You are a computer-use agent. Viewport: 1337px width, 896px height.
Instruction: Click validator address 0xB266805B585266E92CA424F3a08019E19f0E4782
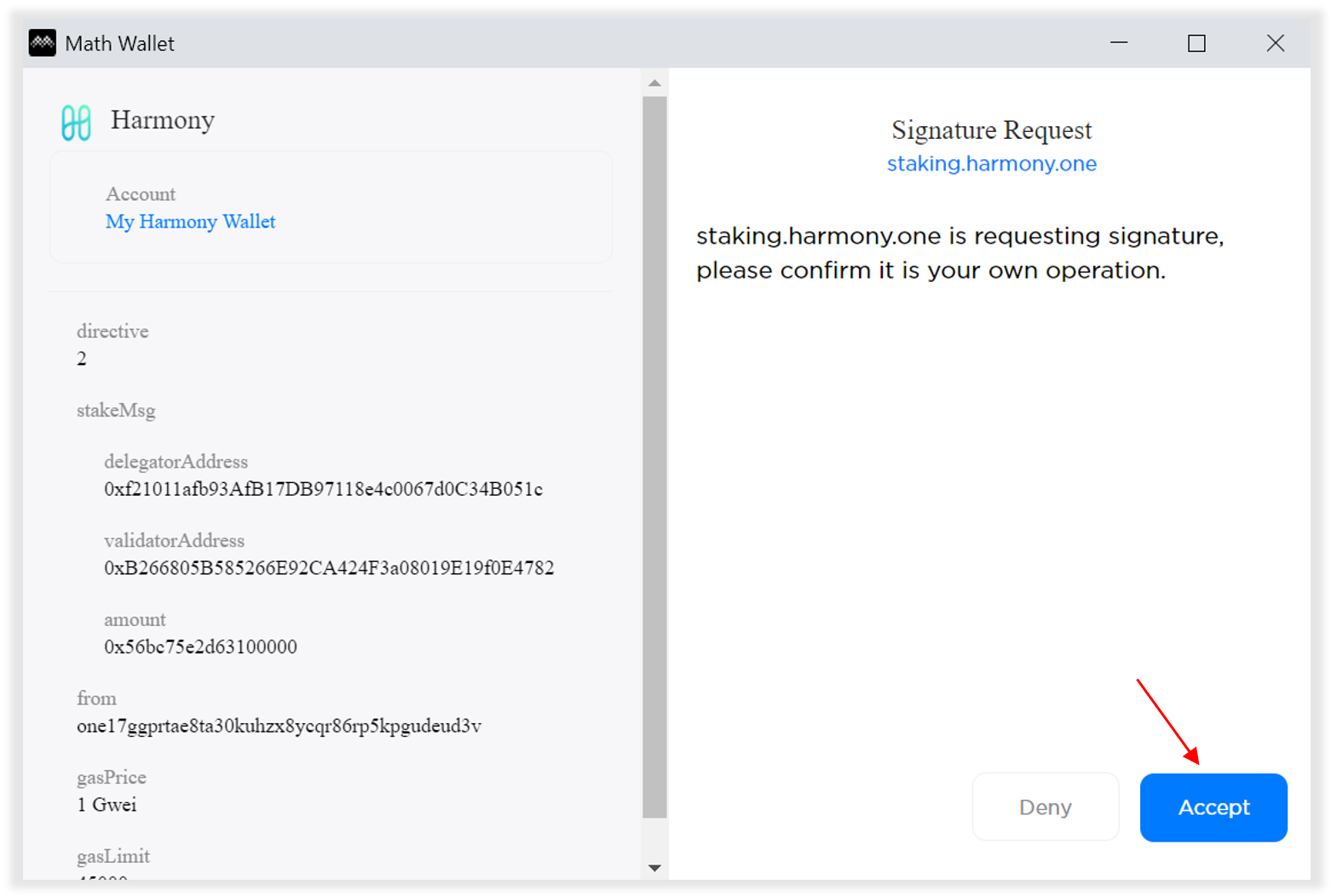[329, 568]
